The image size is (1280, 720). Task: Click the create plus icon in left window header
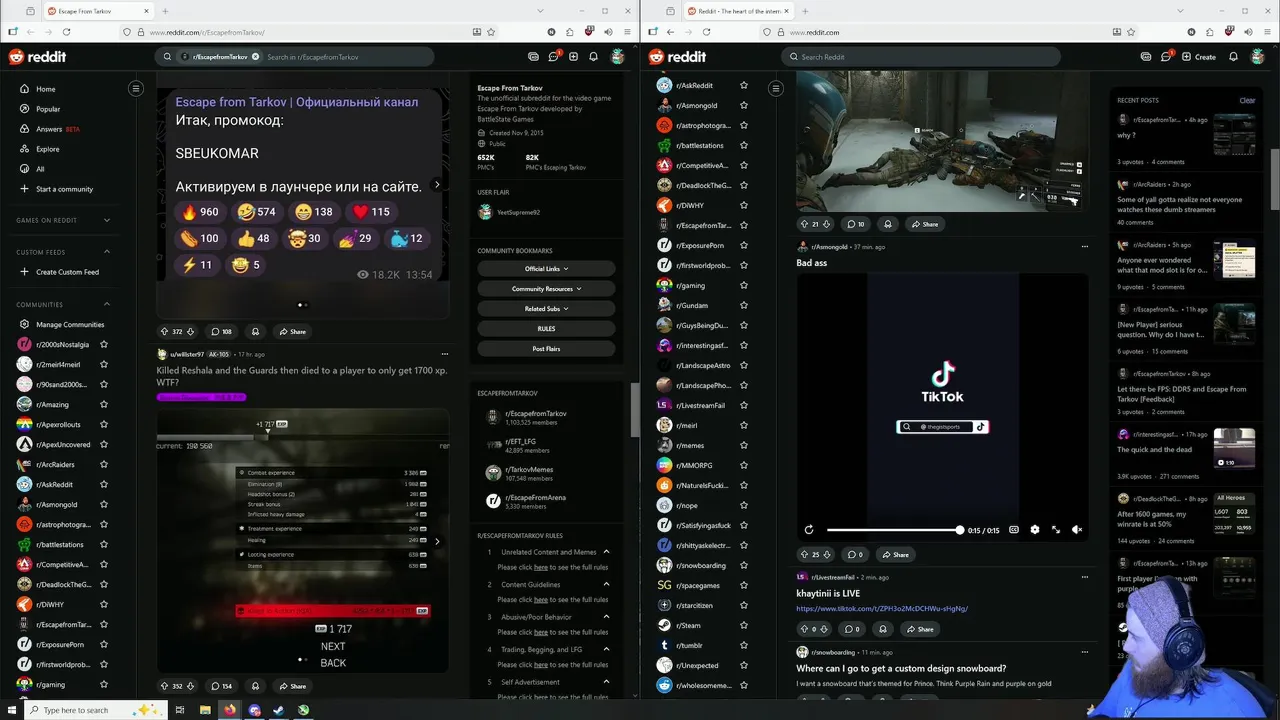click(573, 57)
